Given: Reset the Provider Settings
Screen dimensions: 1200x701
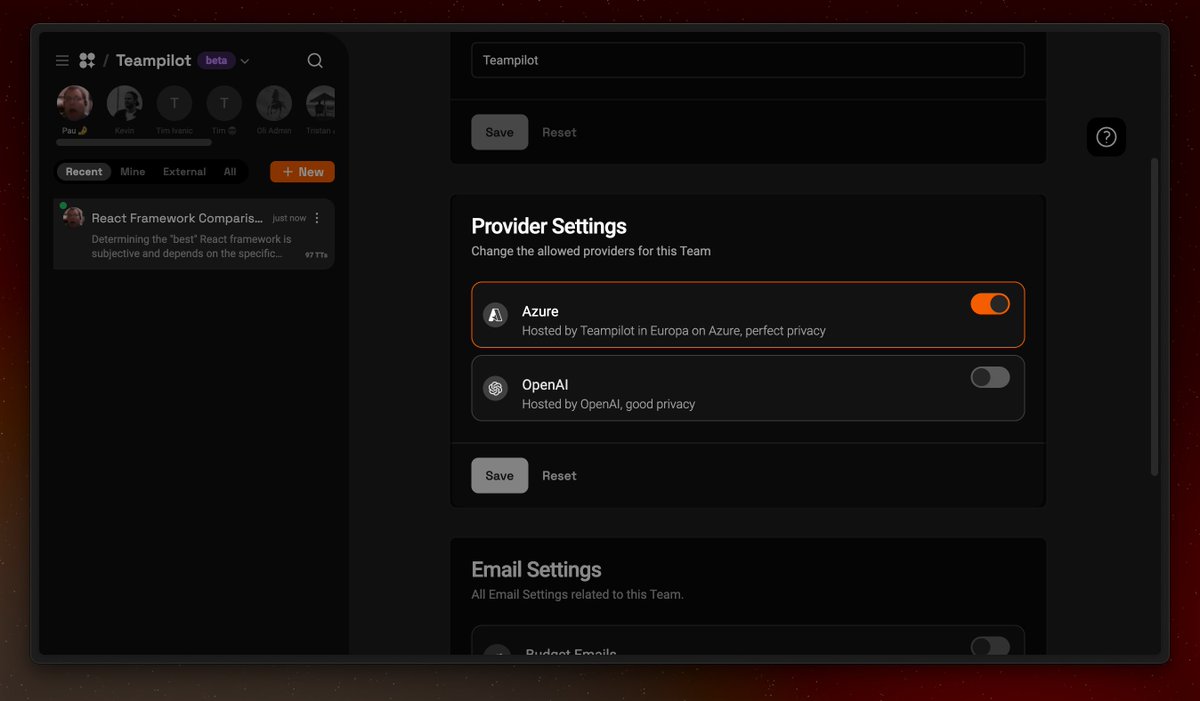Looking at the screenshot, I should 559,476.
